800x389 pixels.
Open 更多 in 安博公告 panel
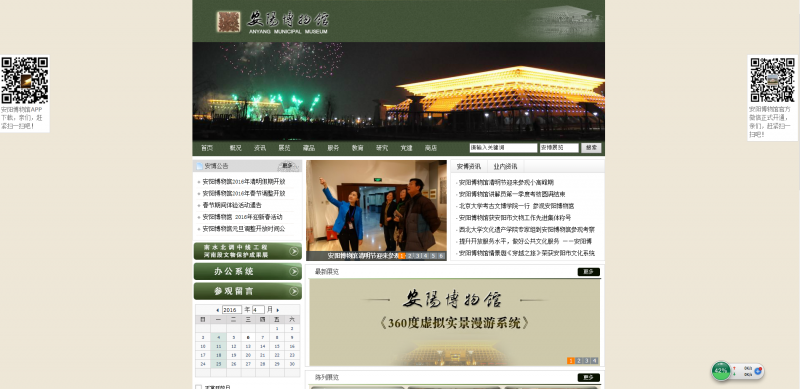click(x=288, y=166)
